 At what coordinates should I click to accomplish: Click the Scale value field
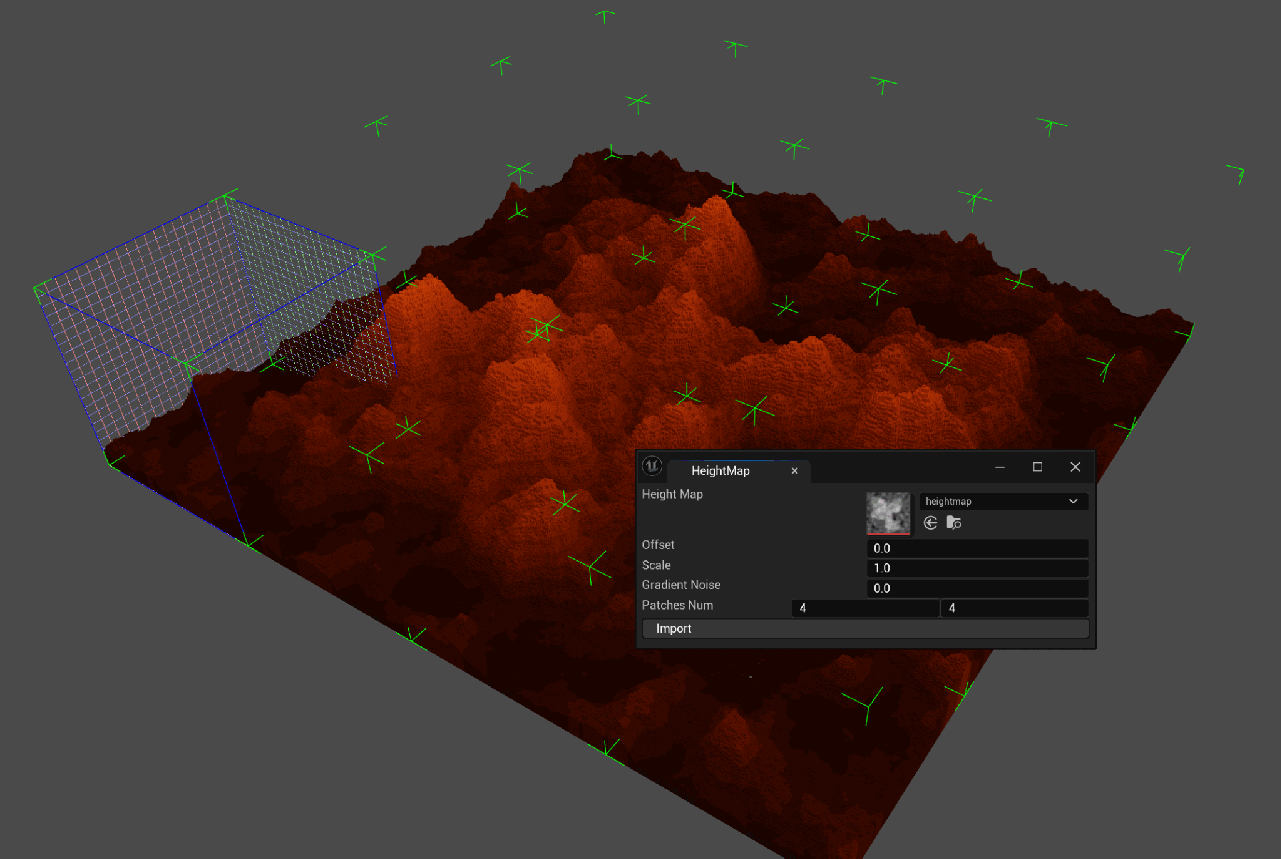[x=977, y=568]
